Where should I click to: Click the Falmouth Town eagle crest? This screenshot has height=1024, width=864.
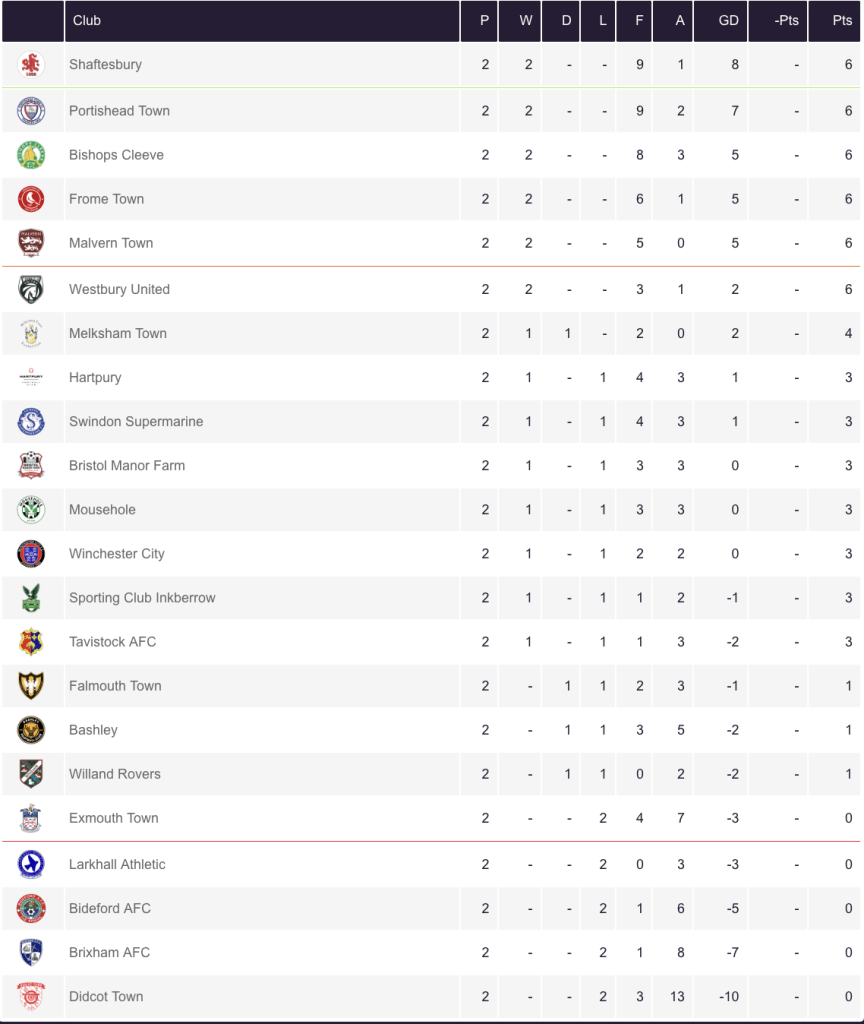pos(31,686)
